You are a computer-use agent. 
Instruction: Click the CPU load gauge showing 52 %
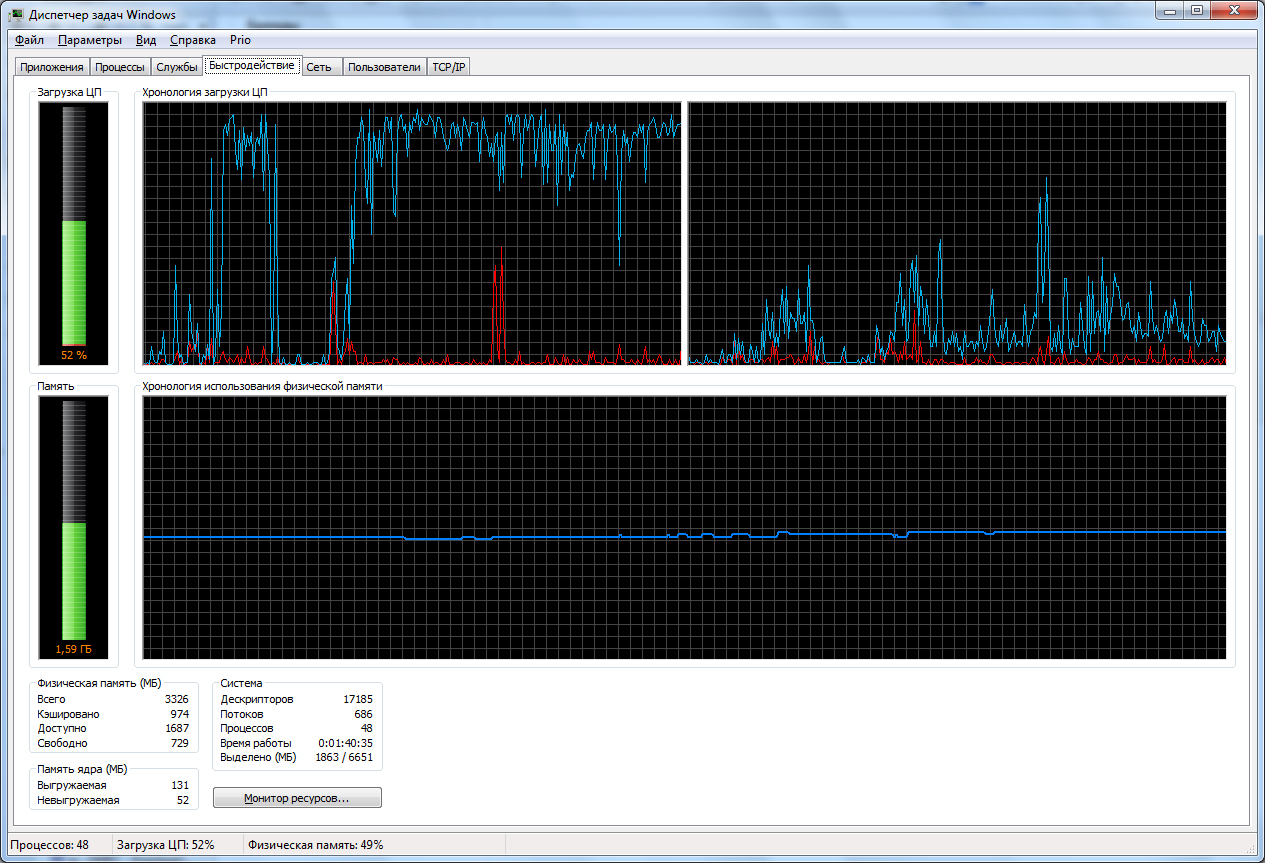click(x=73, y=233)
